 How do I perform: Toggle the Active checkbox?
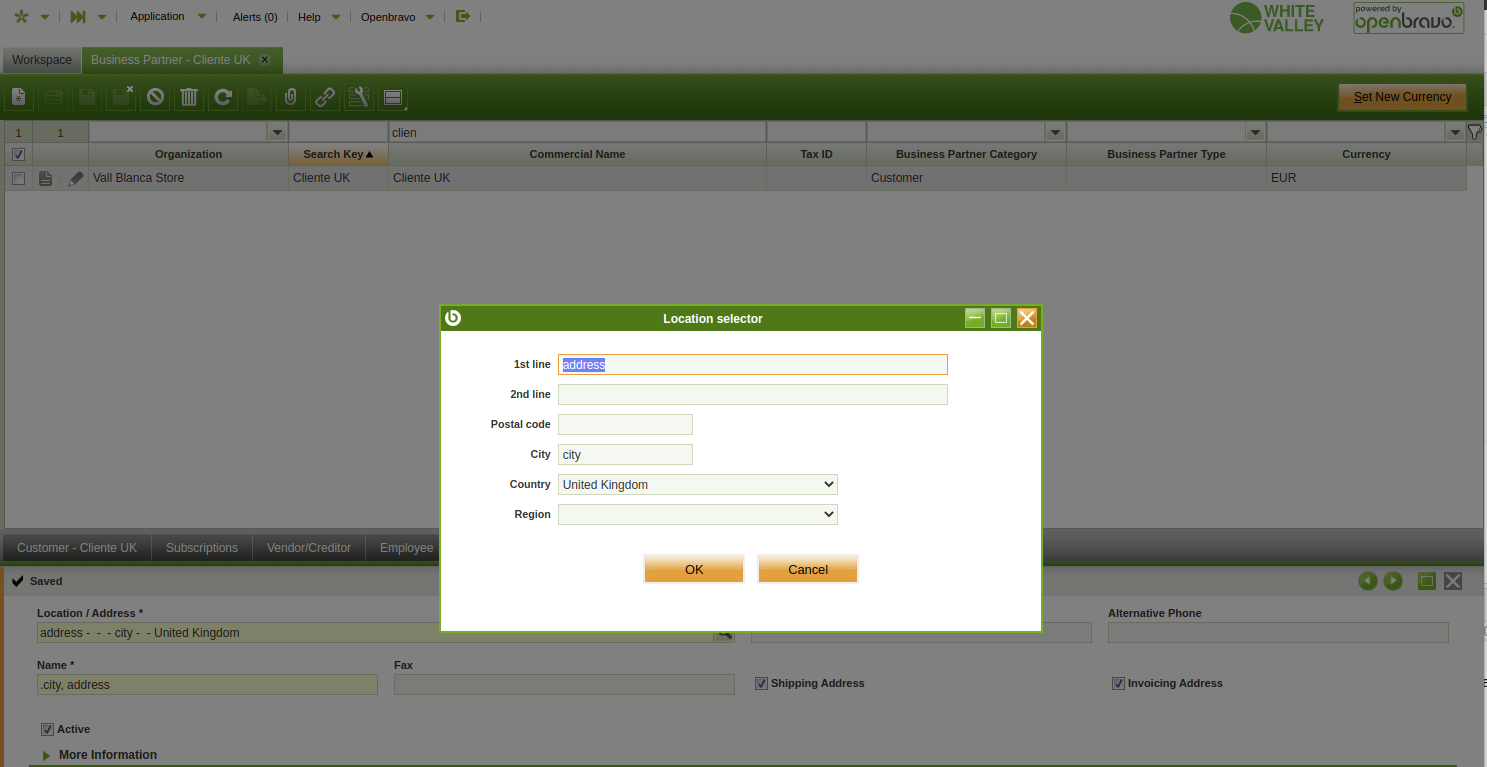(47, 729)
